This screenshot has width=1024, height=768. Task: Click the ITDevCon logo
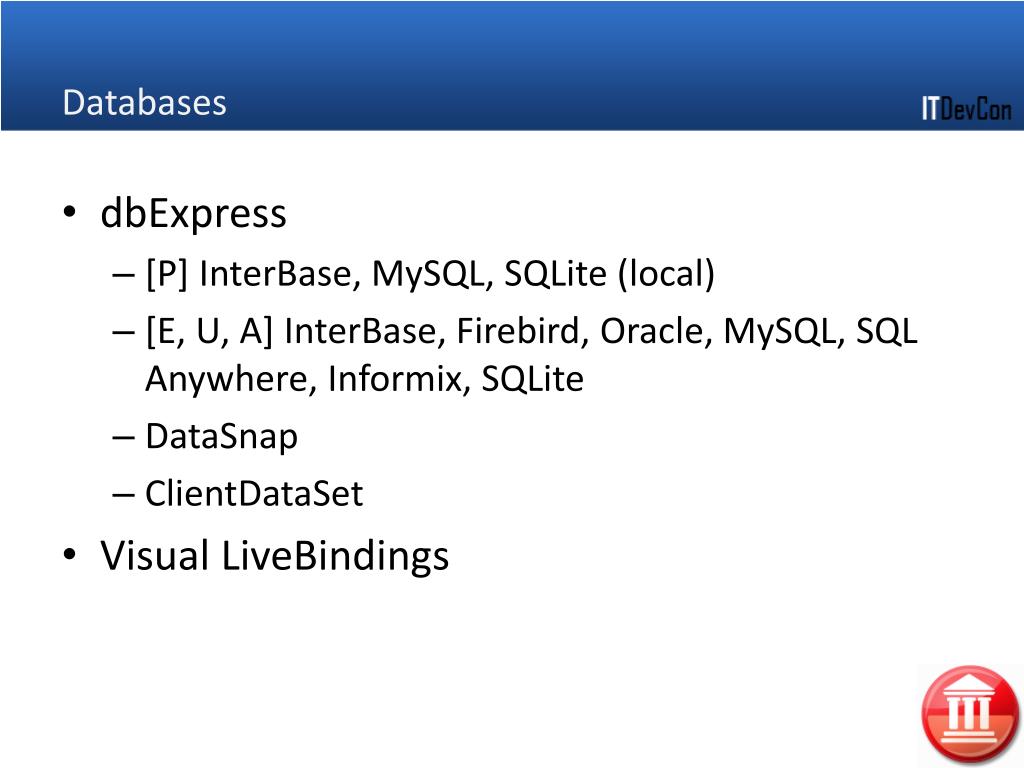pos(967,108)
